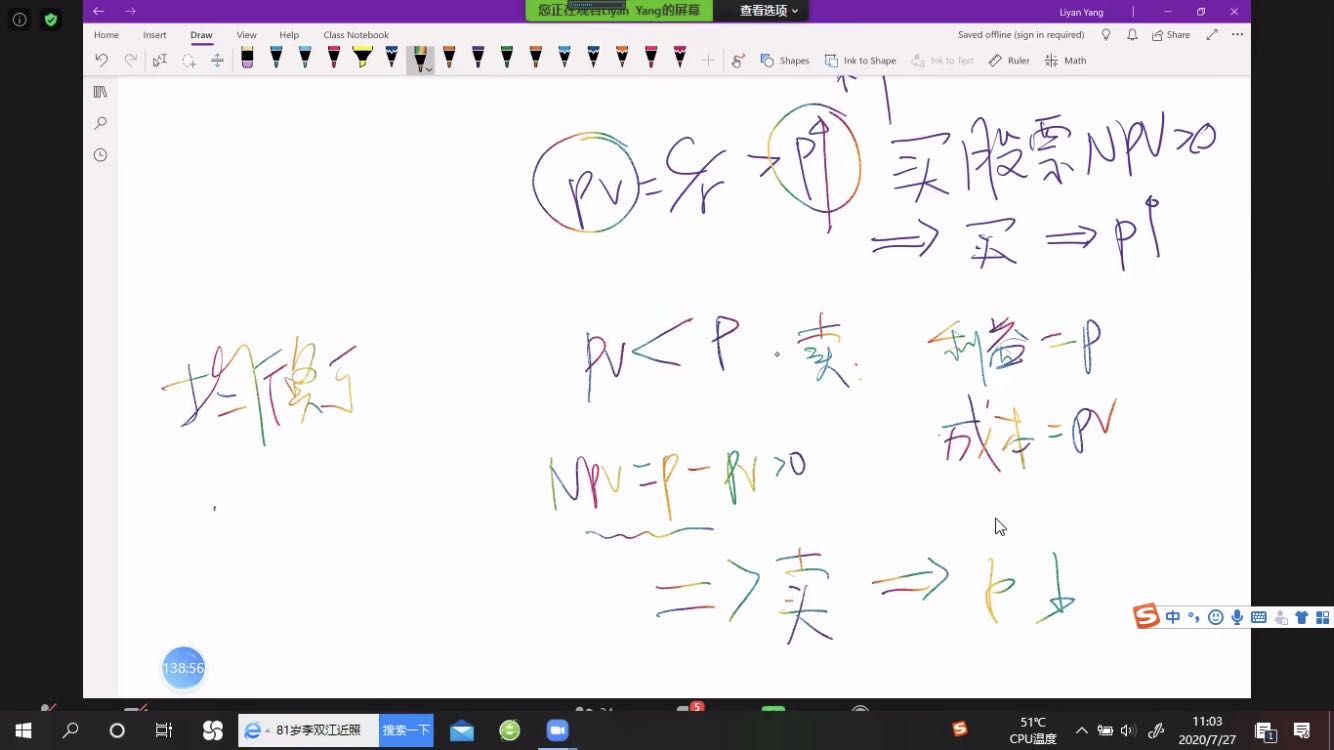Expand the rainbow pen options arrow
The height and width of the screenshot is (750, 1334).
click(428, 70)
